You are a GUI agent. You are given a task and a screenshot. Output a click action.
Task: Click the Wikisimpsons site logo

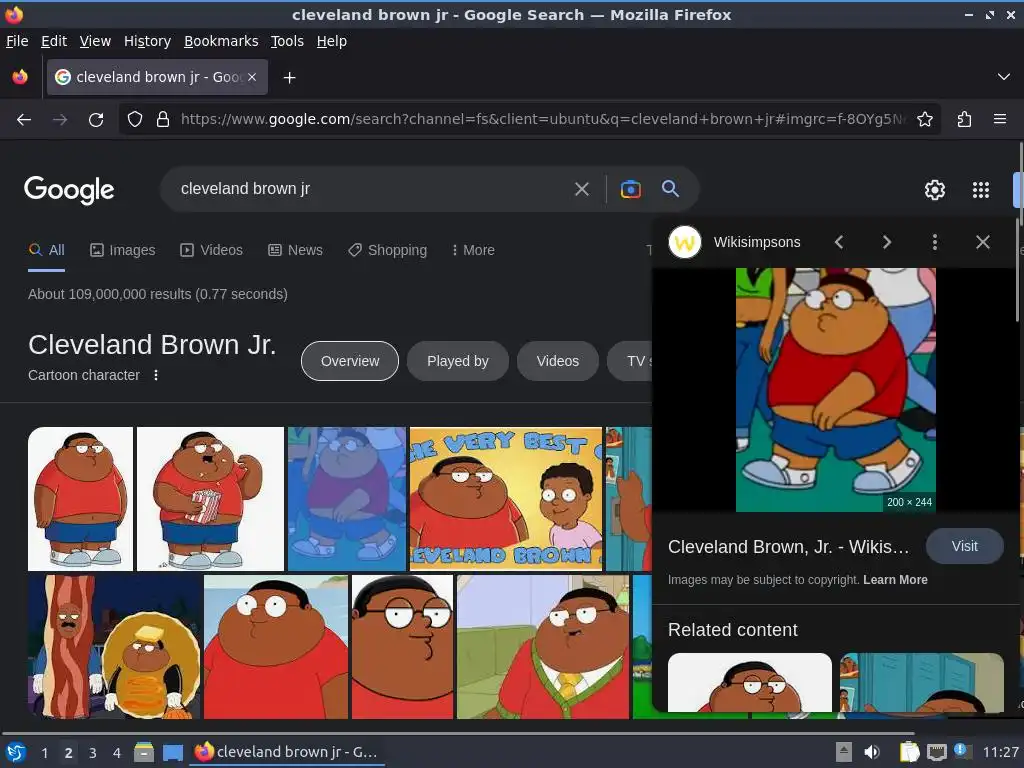pyautogui.click(x=684, y=242)
